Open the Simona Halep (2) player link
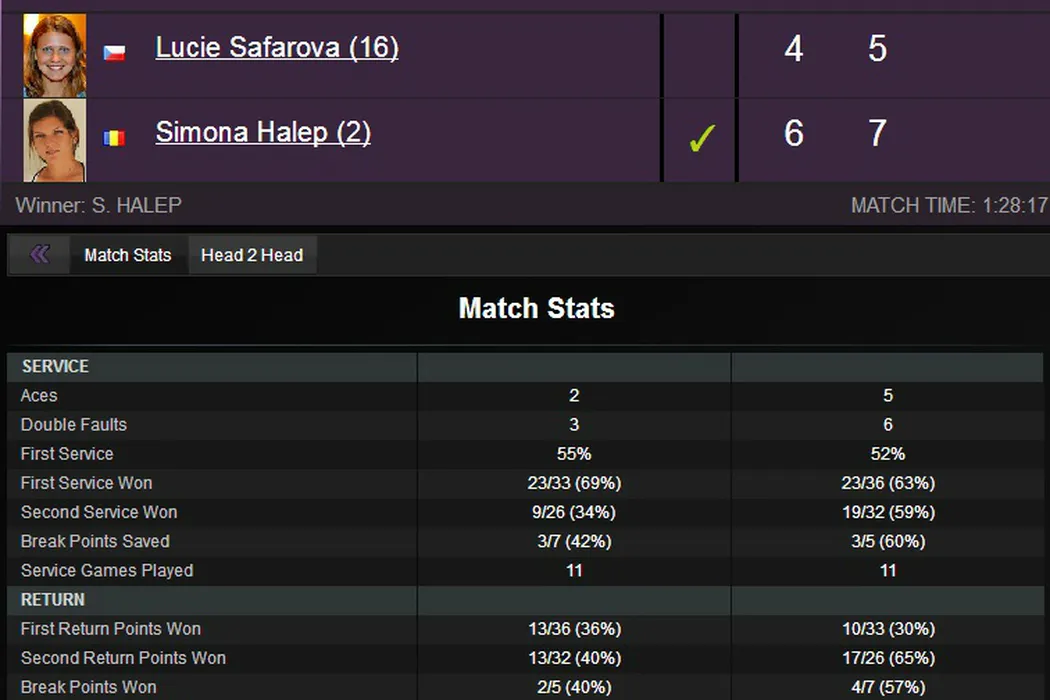 [263, 132]
